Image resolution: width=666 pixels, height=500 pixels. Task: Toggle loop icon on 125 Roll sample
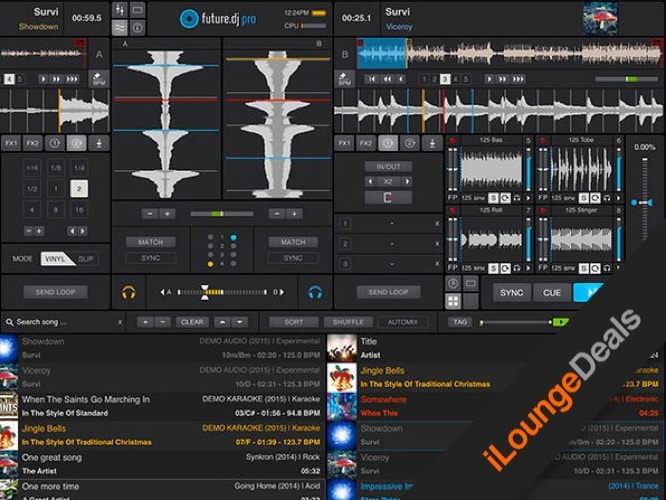click(505, 268)
